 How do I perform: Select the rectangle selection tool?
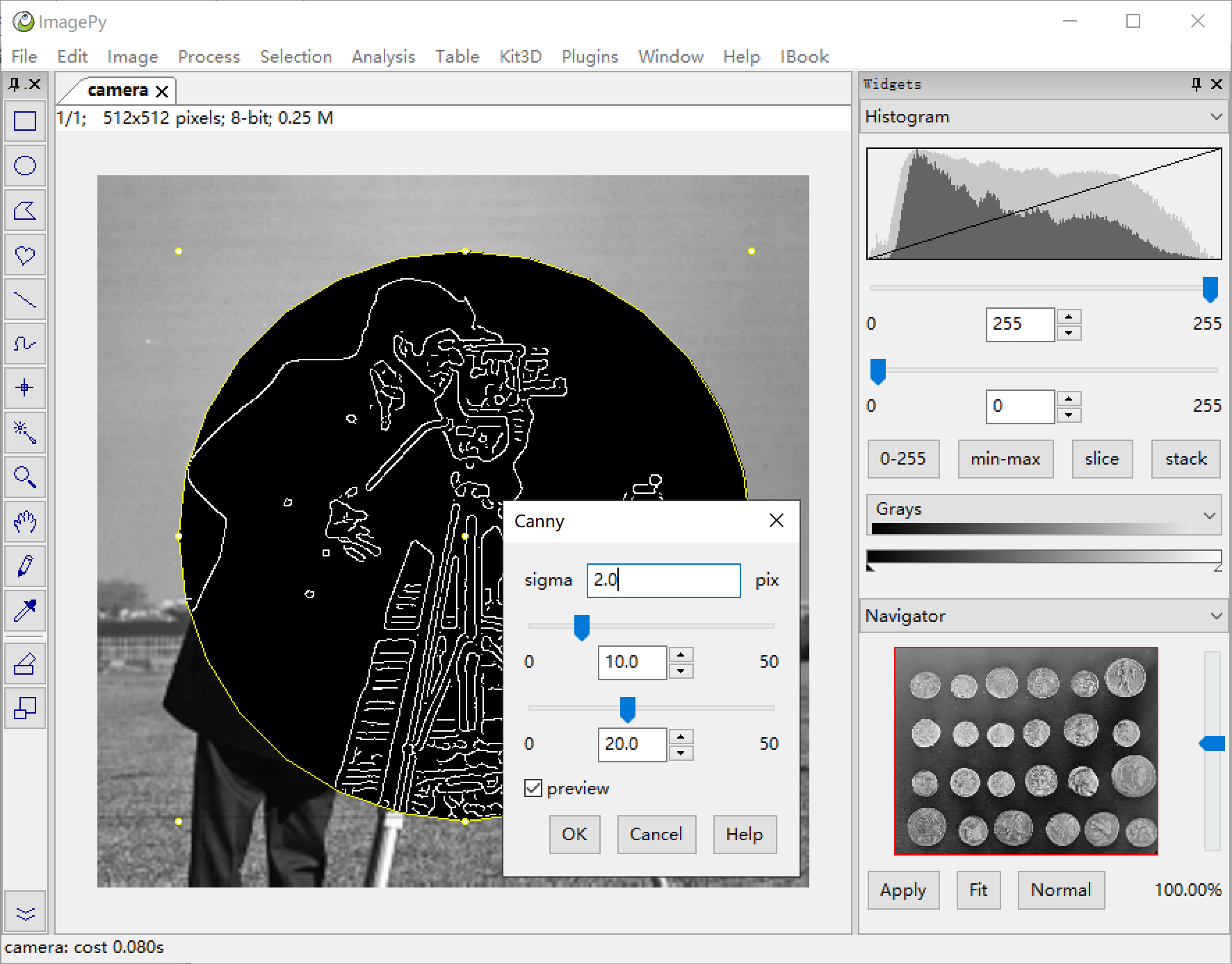(25, 121)
